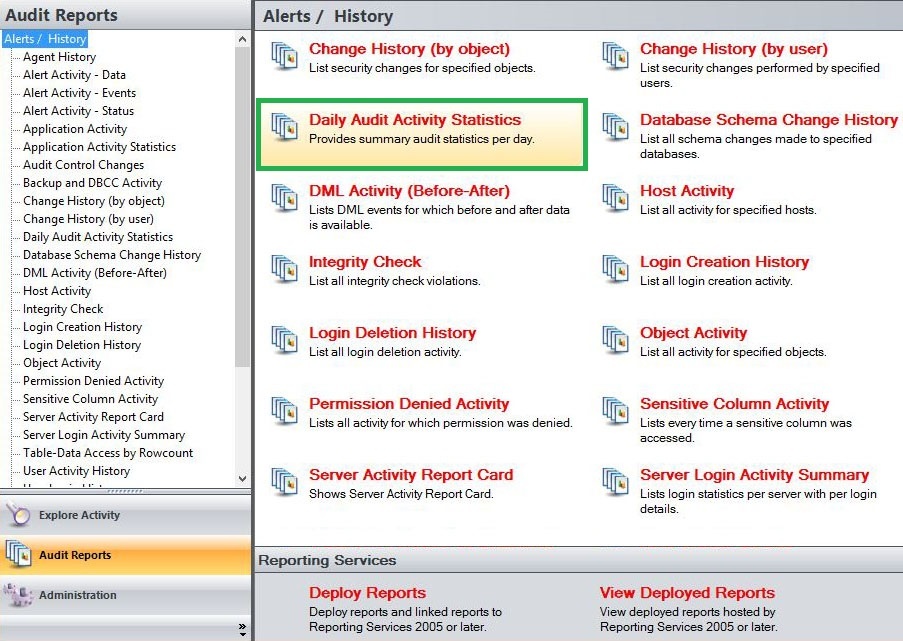The width and height of the screenshot is (903, 641).
Task: Select Alerts / History tree root
Action: pos(45,39)
